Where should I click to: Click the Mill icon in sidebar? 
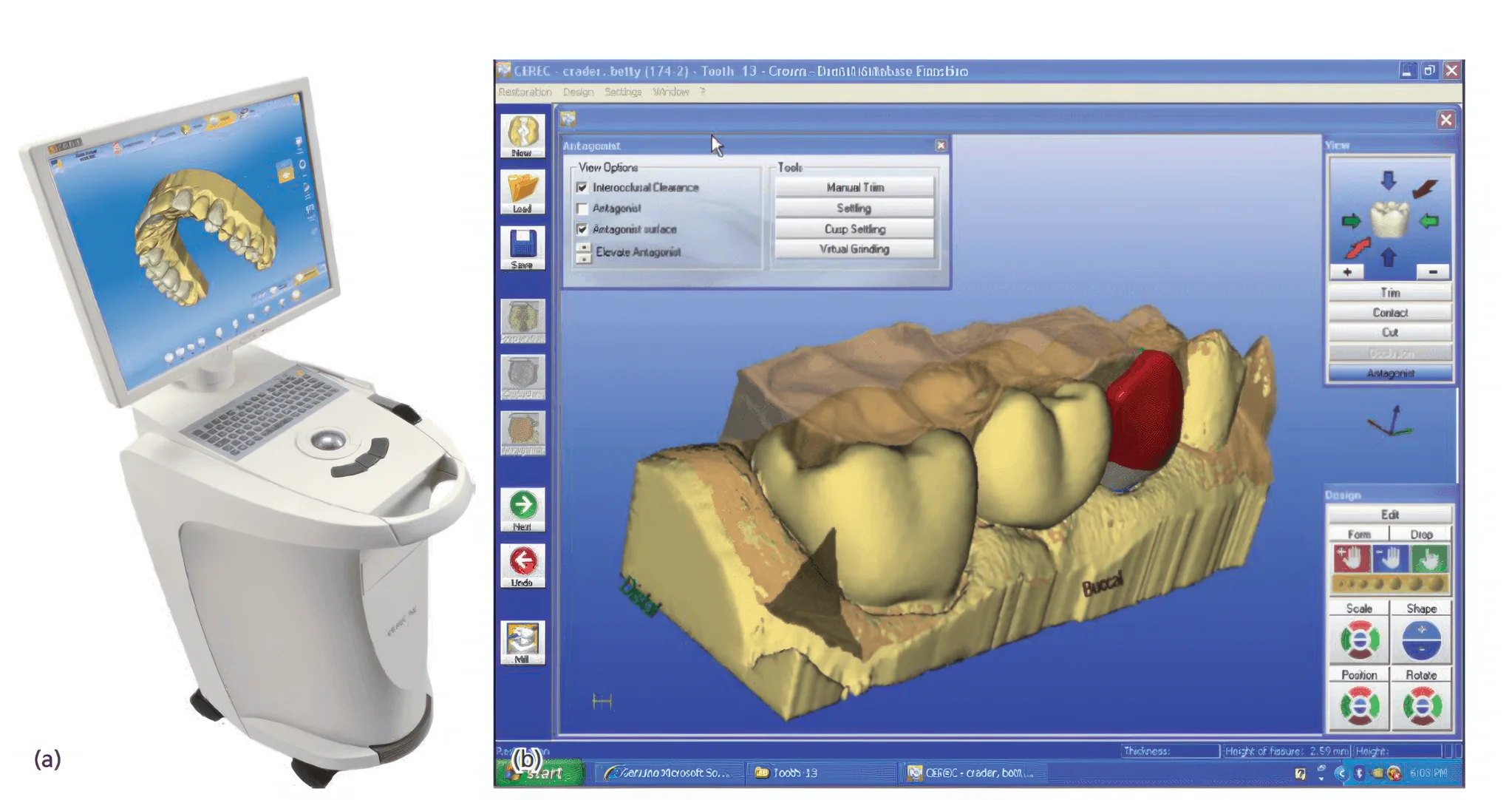point(522,640)
